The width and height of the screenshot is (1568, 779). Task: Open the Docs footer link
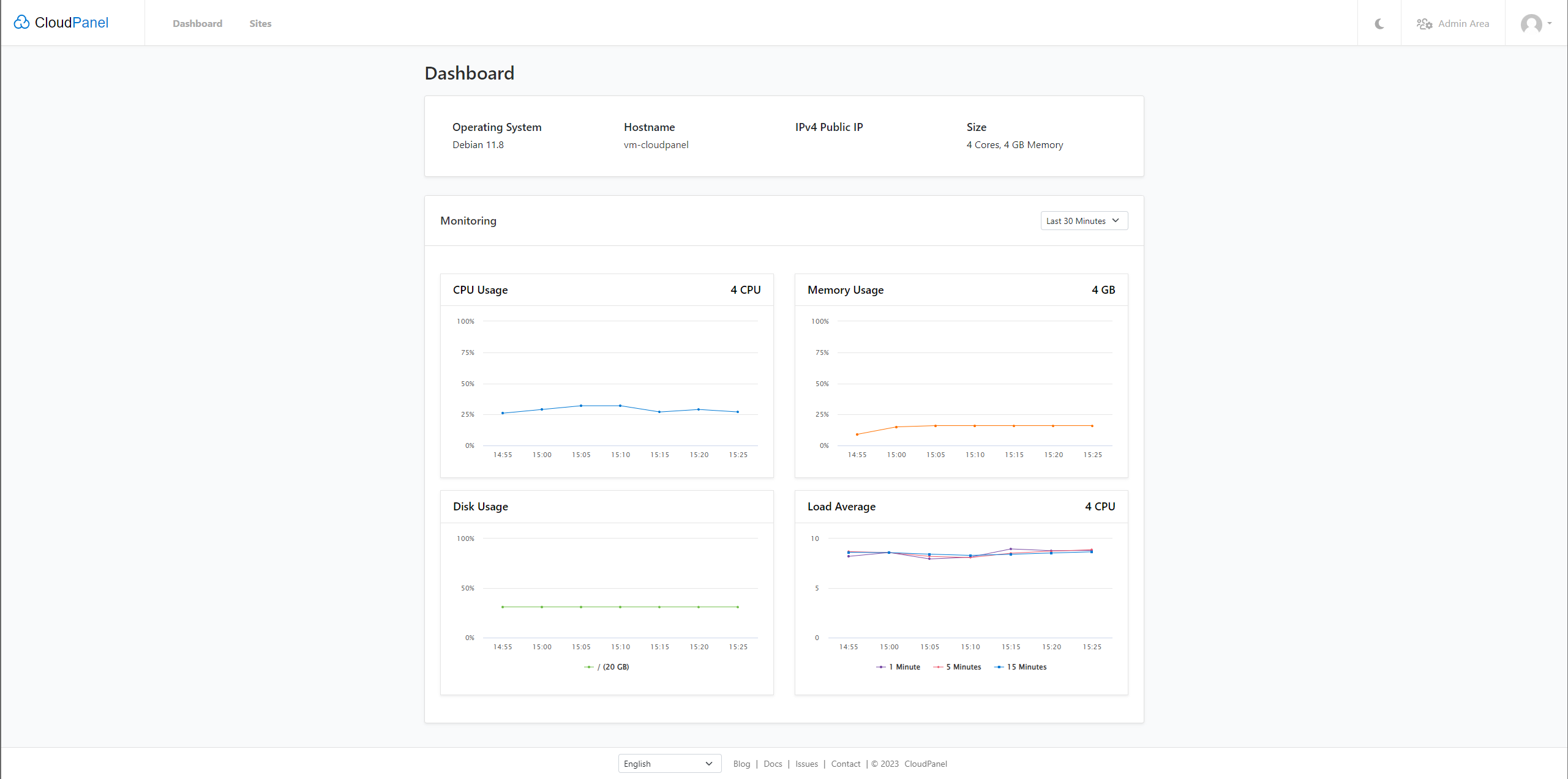[x=772, y=764]
